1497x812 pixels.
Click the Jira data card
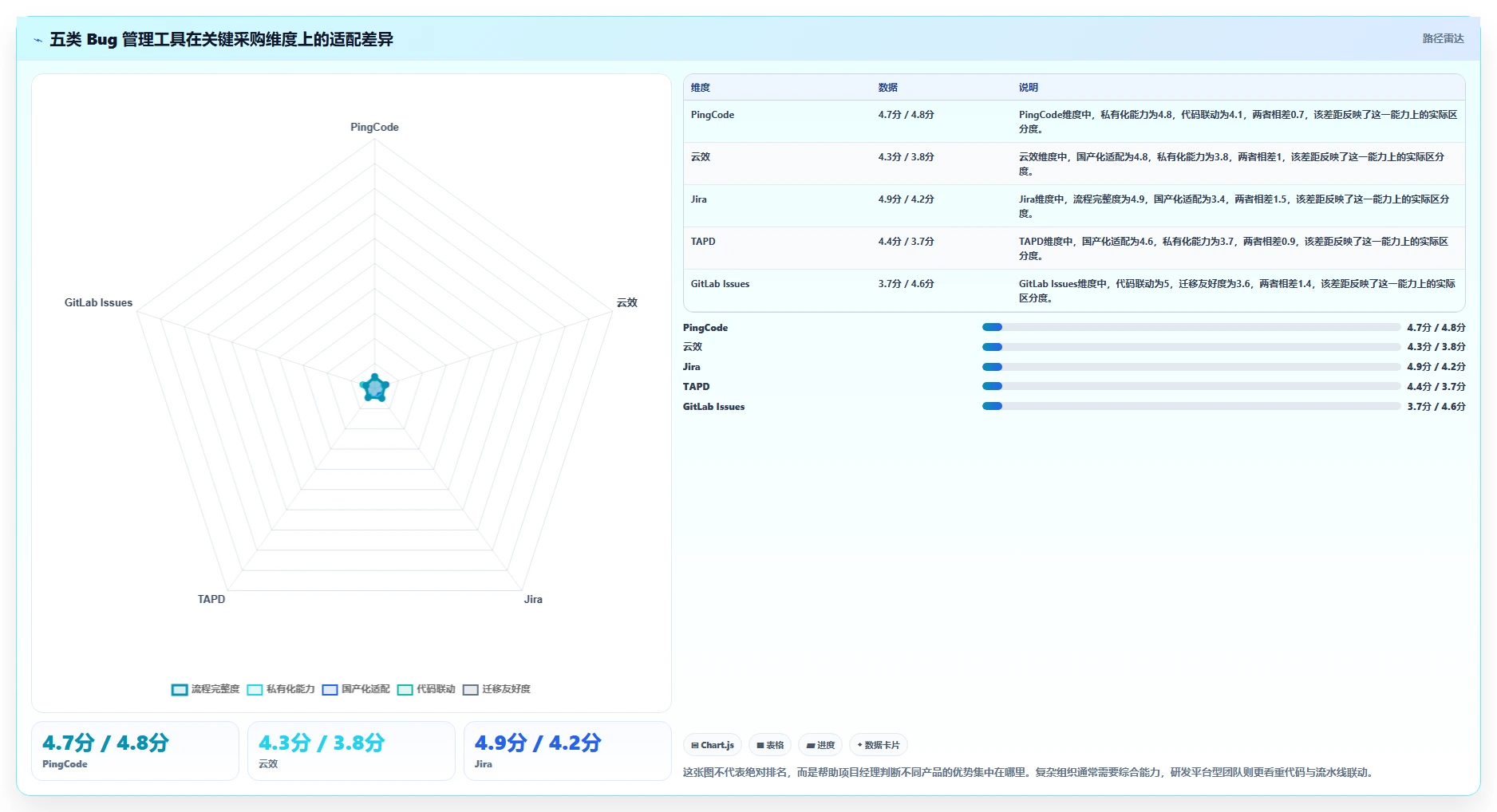click(x=567, y=751)
